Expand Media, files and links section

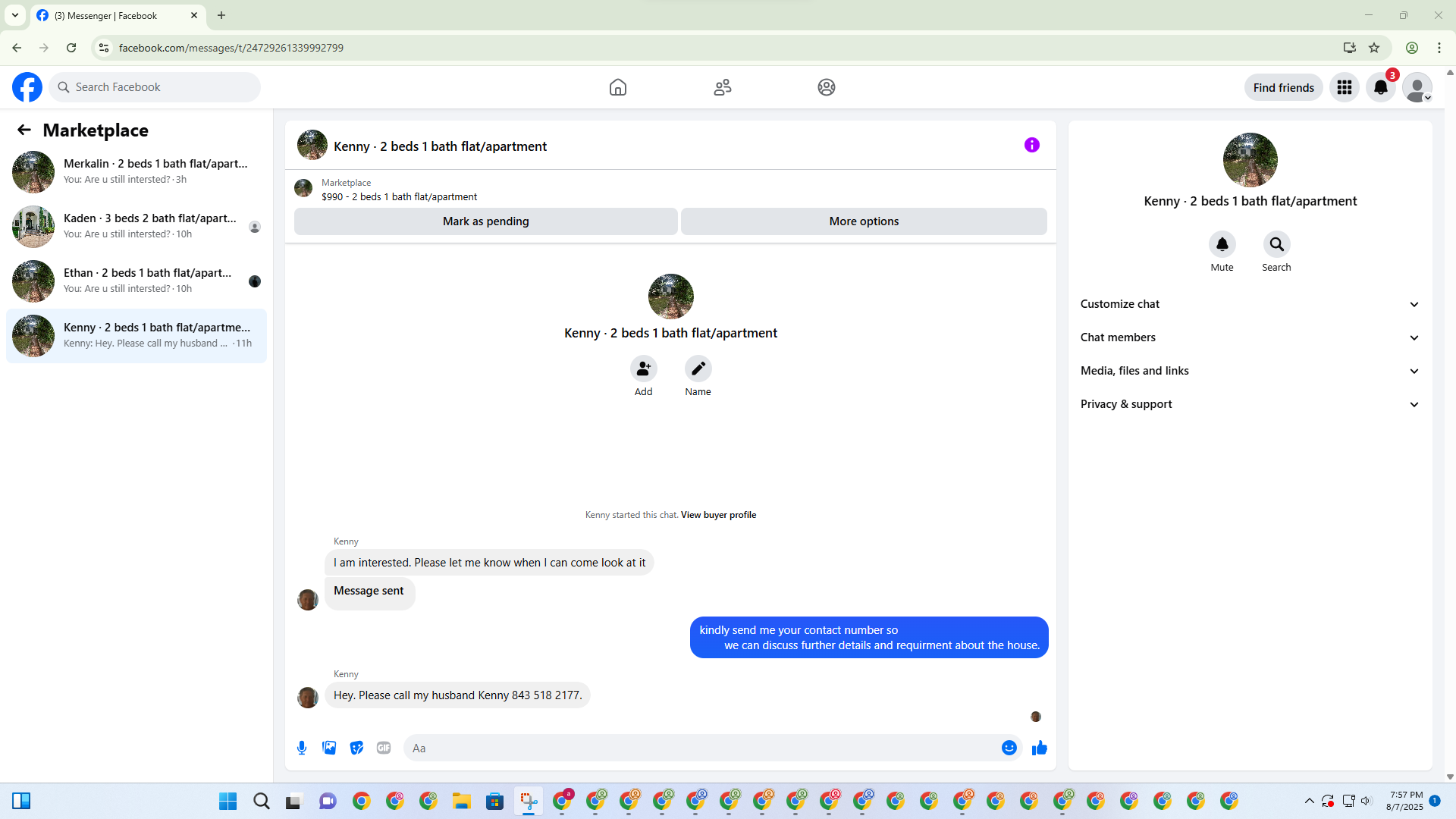click(1250, 371)
